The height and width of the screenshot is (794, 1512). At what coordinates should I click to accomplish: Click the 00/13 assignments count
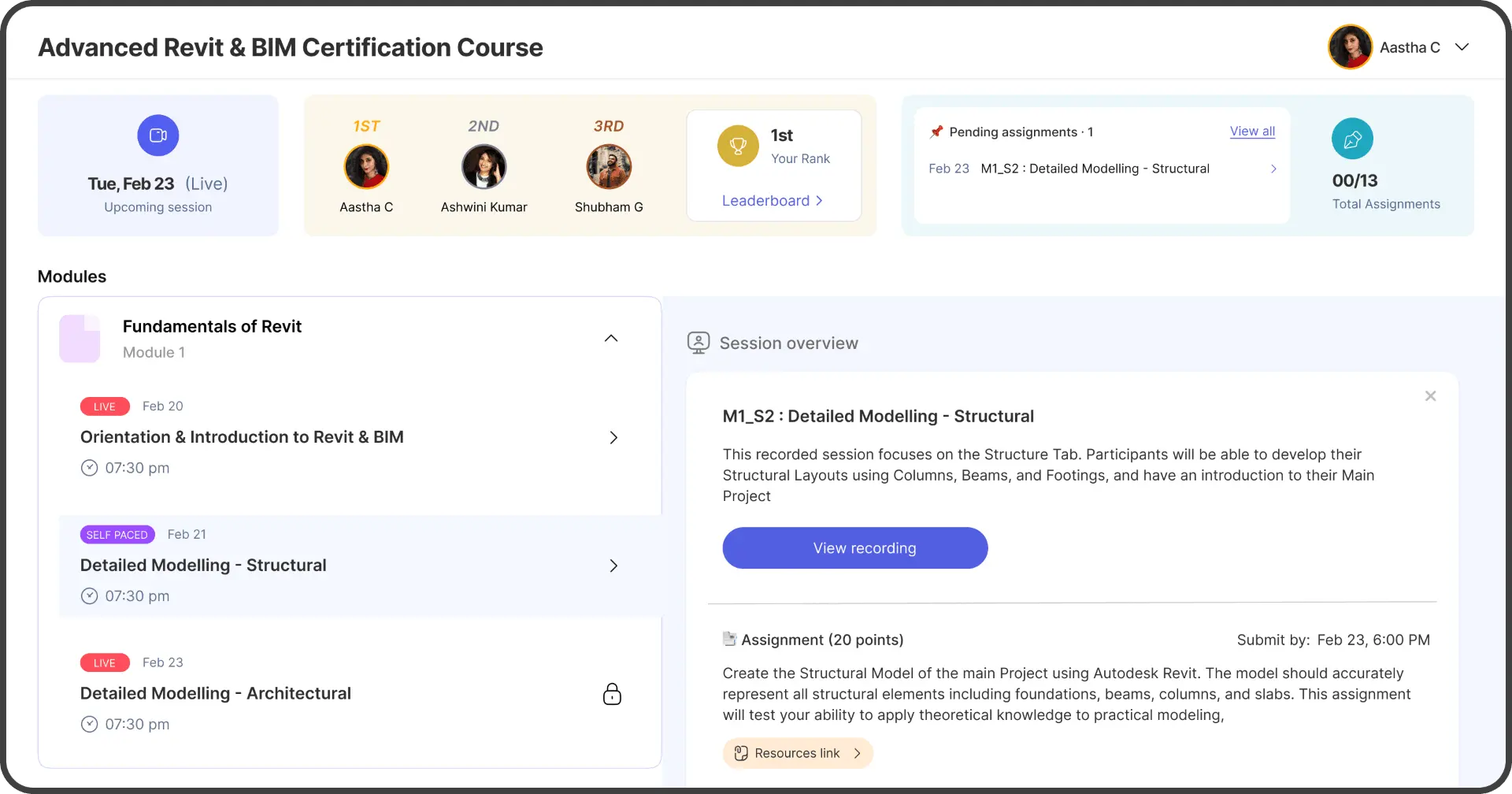1354,180
